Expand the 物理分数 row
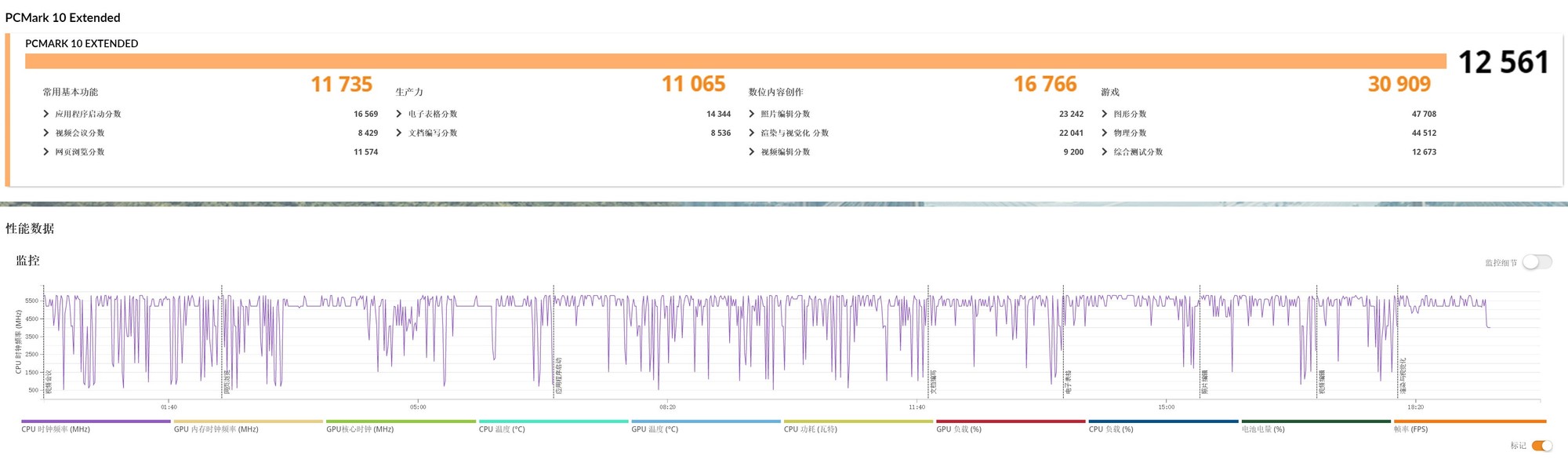The image size is (1568, 474). pyautogui.click(x=1104, y=133)
